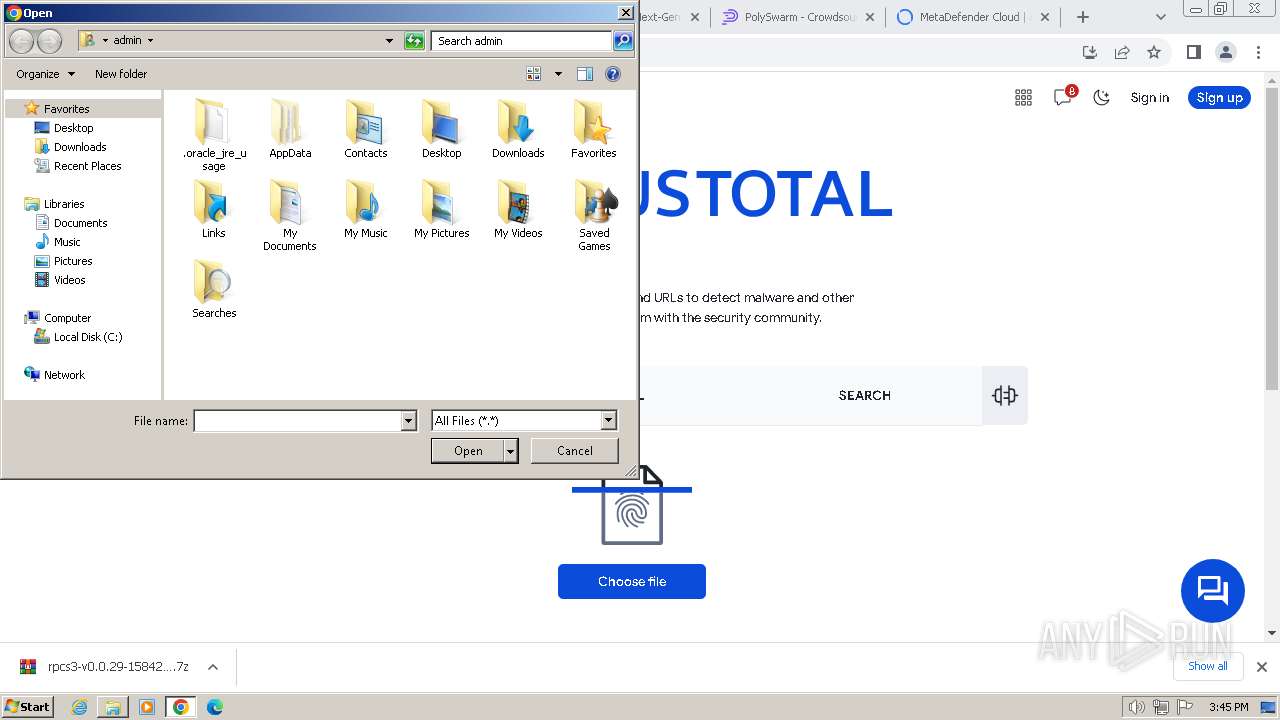This screenshot has height=720, width=1280.
Task: Select the Desktop folder in file list
Action: 441,129
